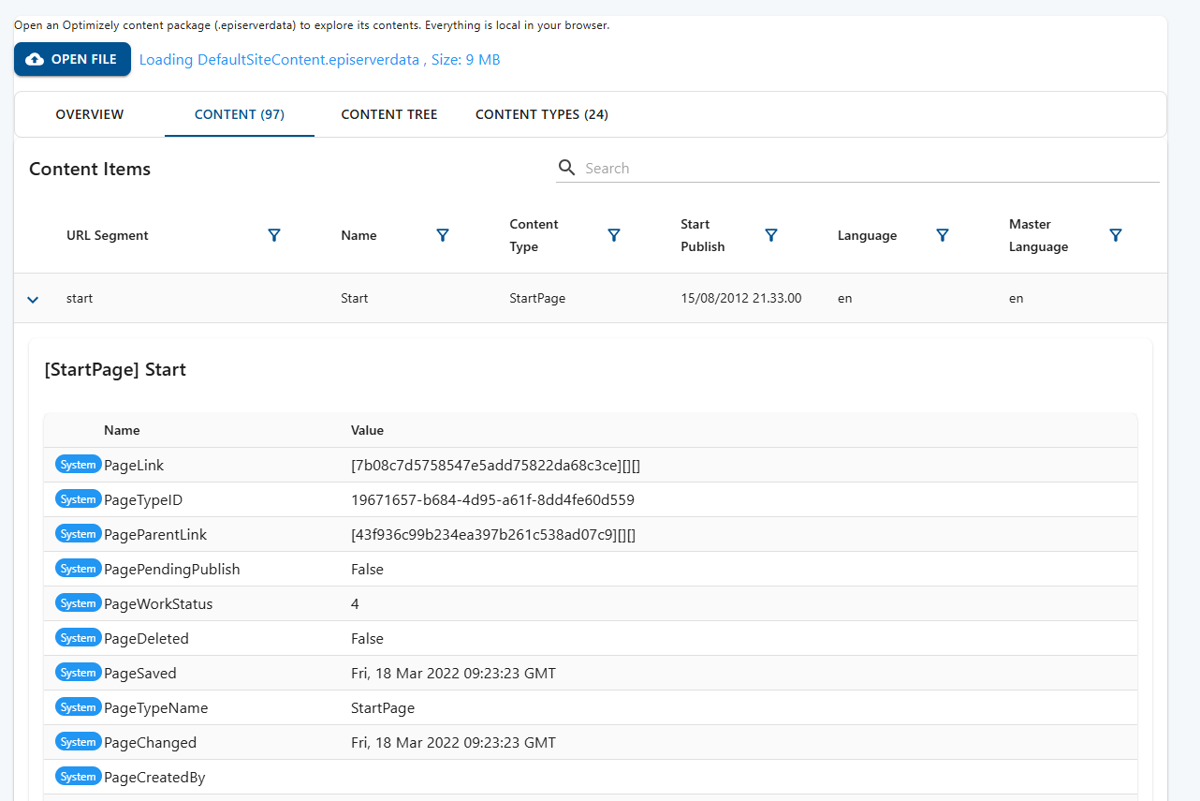Collapse the expanded start row chevron
Image resolution: width=1200 pixels, height=801 pixels.
[33, 299]
